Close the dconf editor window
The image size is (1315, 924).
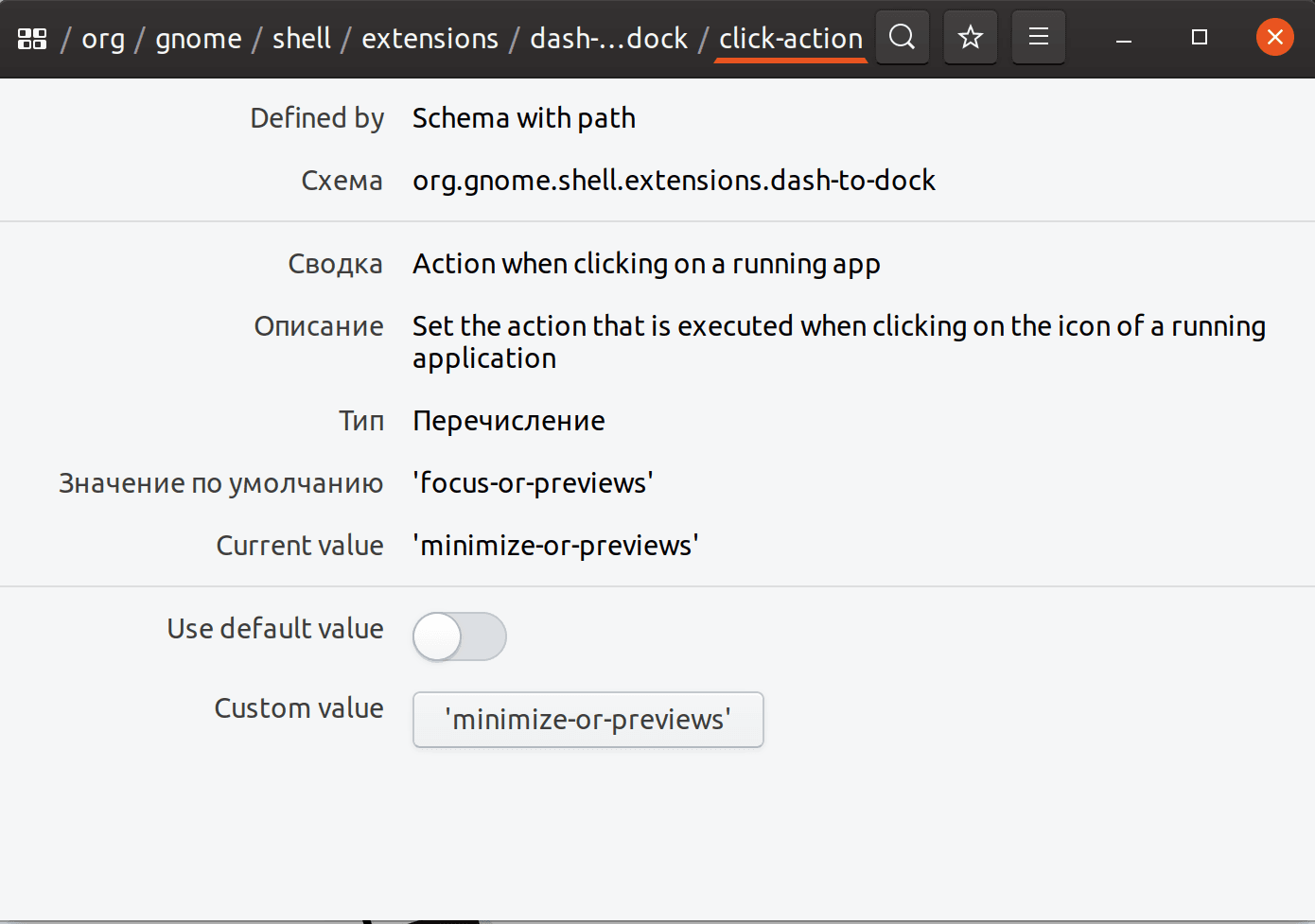(x=1275, y=38)
